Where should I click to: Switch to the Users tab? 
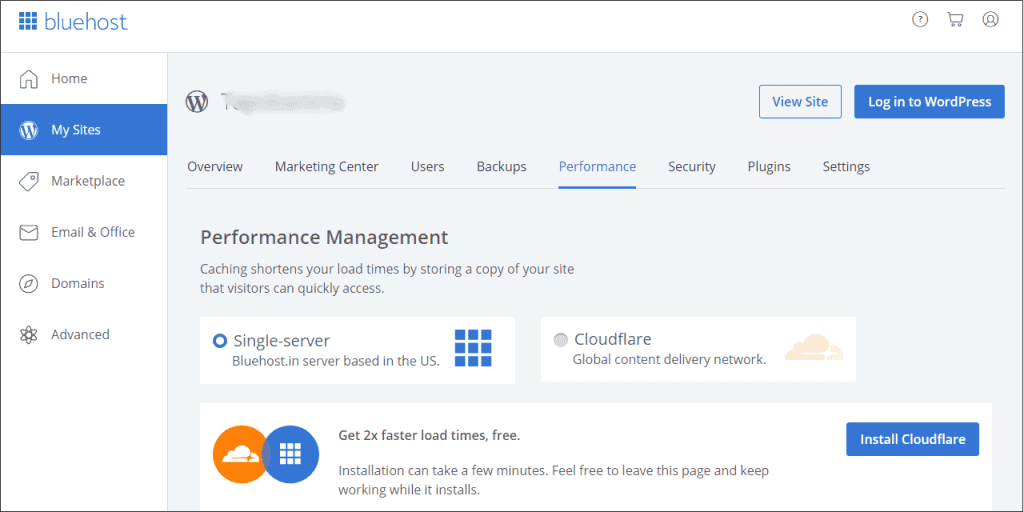(428, 167)
